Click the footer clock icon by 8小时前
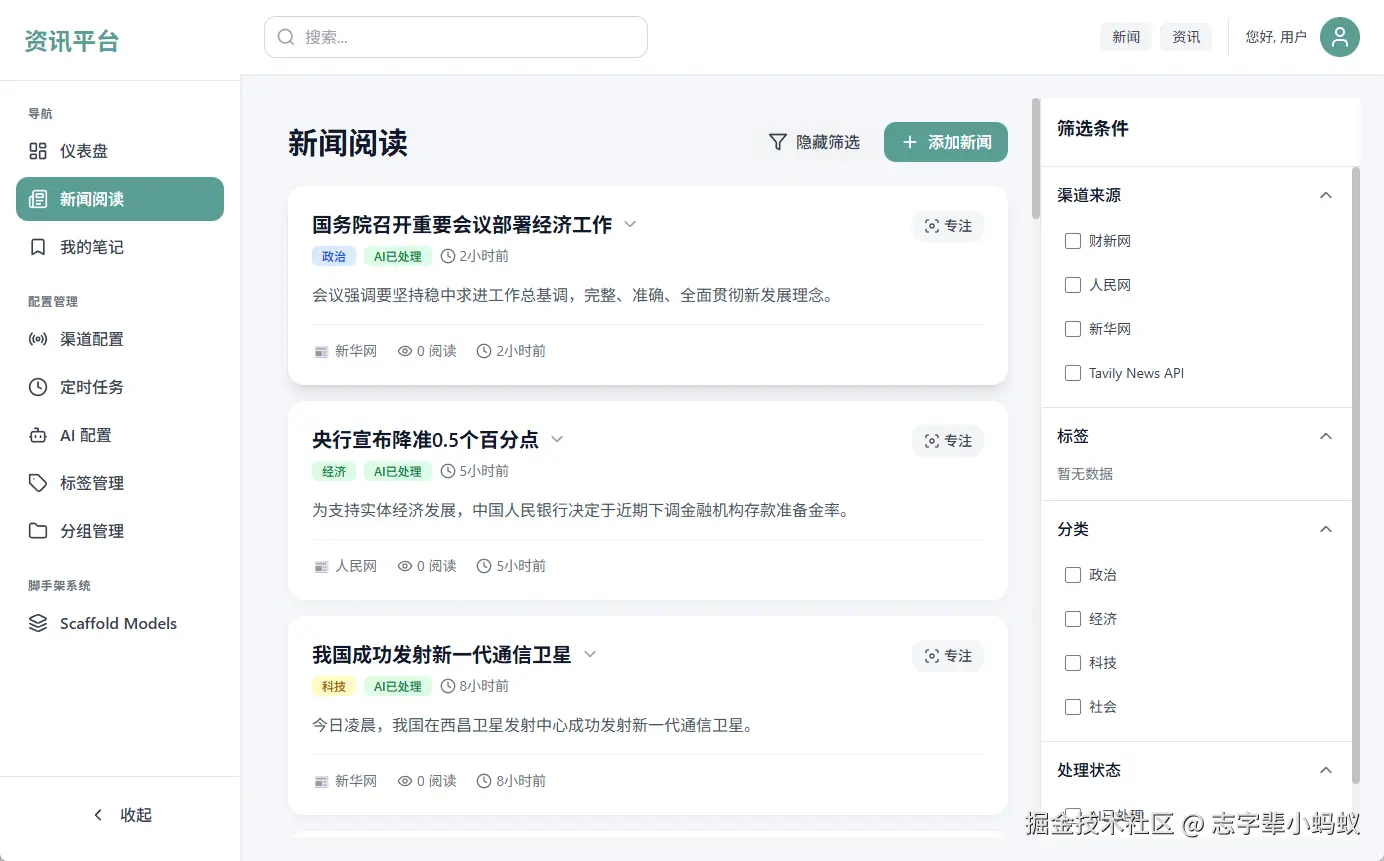This screenshot has width=1384, height=861. tap(484, 781)
